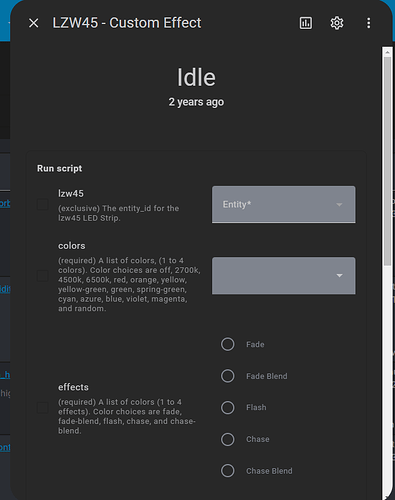Select the Flash radio option
The height and width of the screenshot is (500, 395).
pos(228,407)
